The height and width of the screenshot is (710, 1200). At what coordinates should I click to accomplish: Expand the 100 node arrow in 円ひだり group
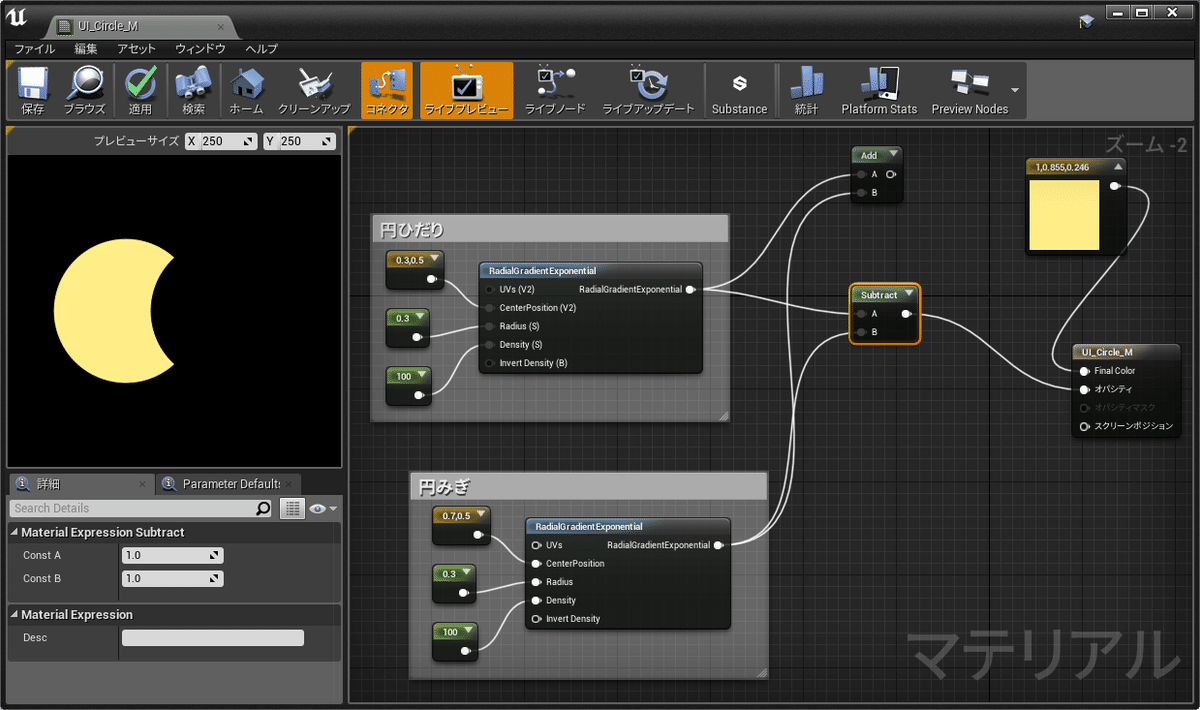click(x=421, y=376)
